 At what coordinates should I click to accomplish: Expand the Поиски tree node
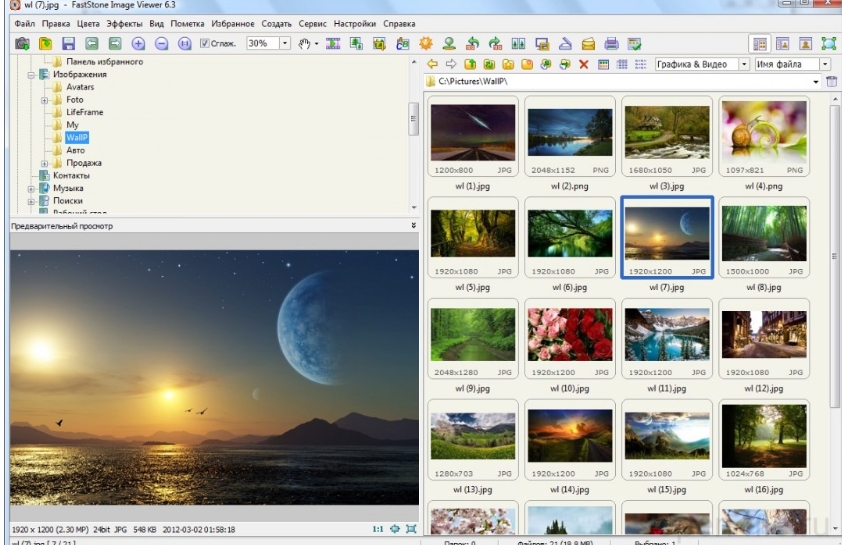point(31,201)
